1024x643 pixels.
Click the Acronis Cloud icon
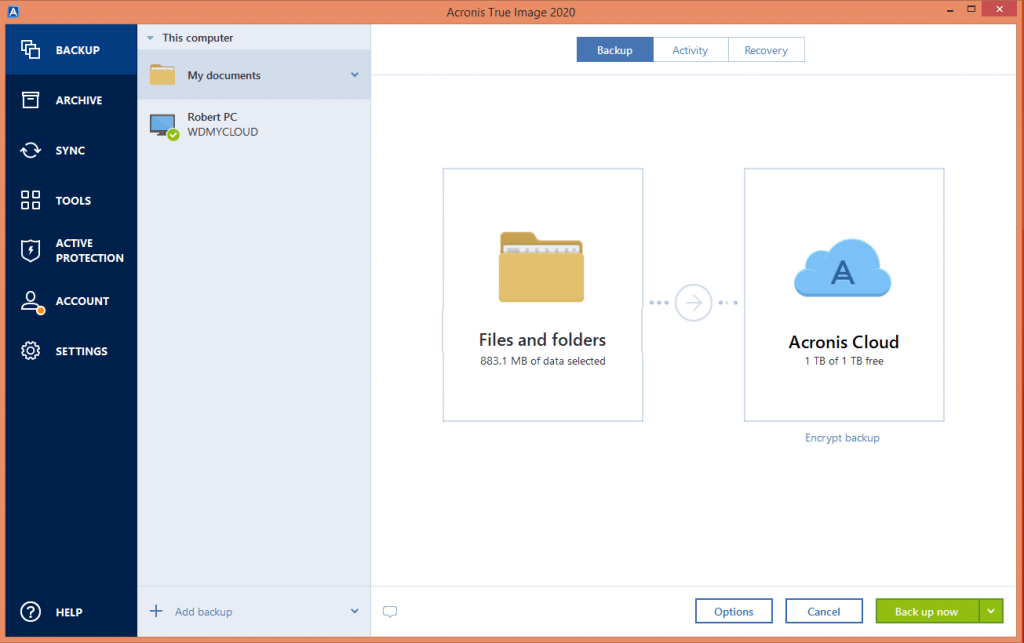click(842, 268)
